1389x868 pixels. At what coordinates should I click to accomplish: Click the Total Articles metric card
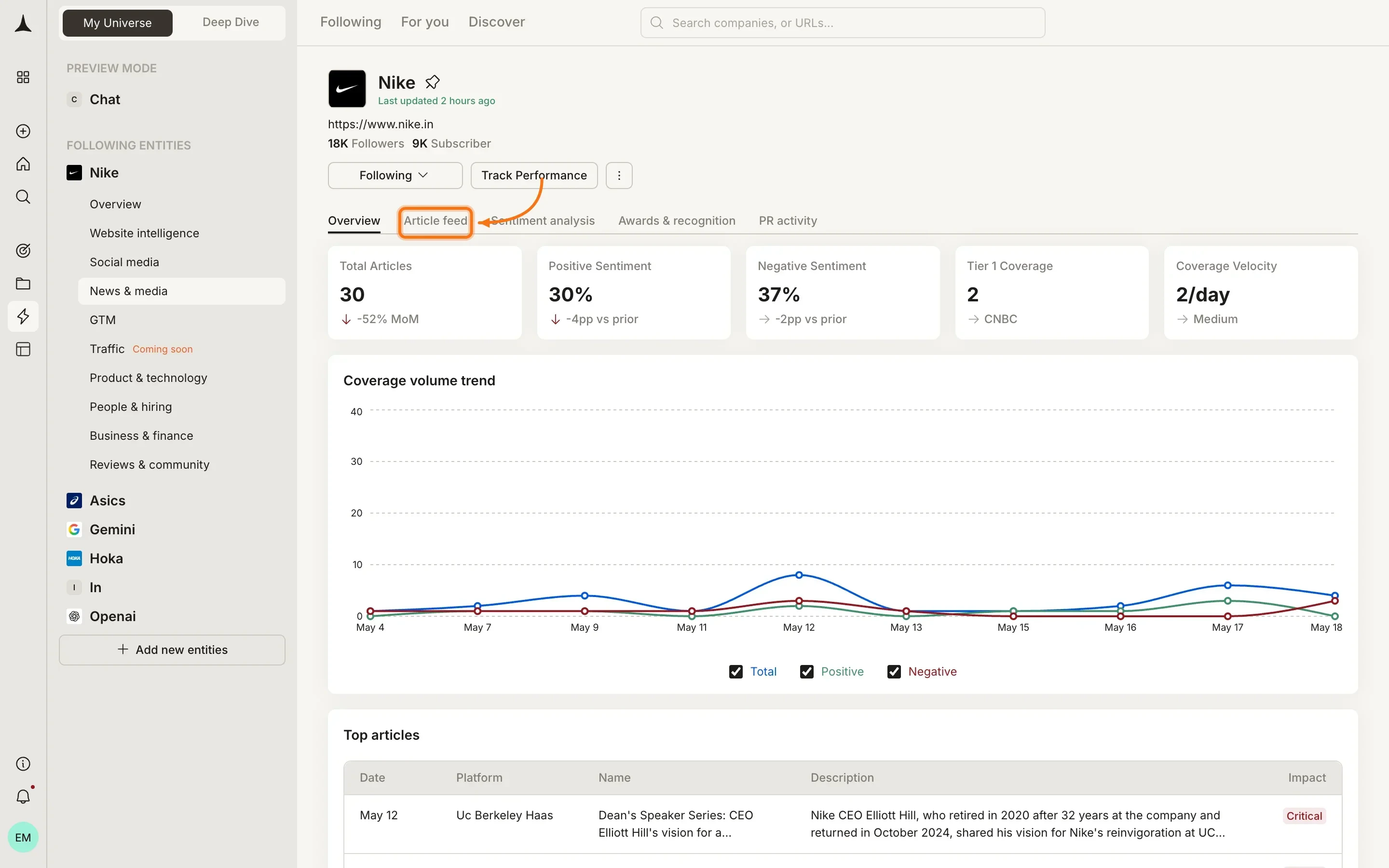pos(425,293)
